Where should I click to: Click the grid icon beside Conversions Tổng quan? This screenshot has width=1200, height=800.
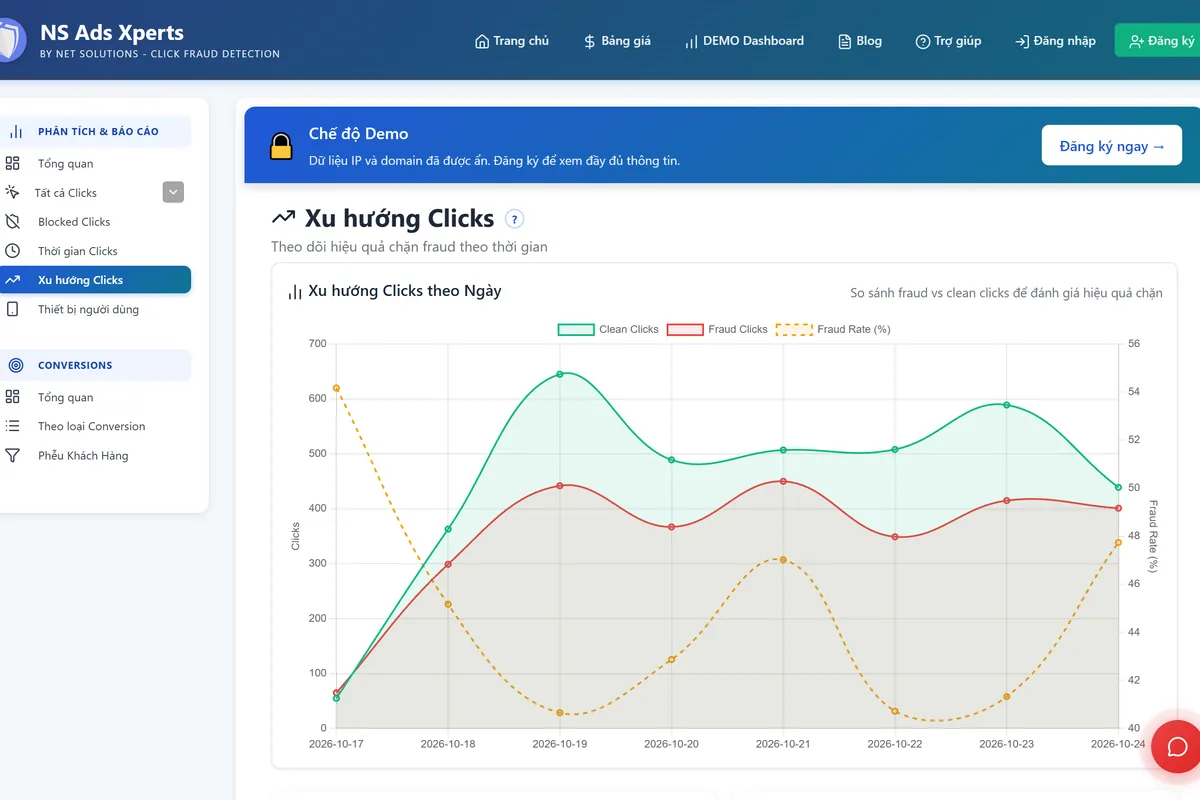[12, 397]
